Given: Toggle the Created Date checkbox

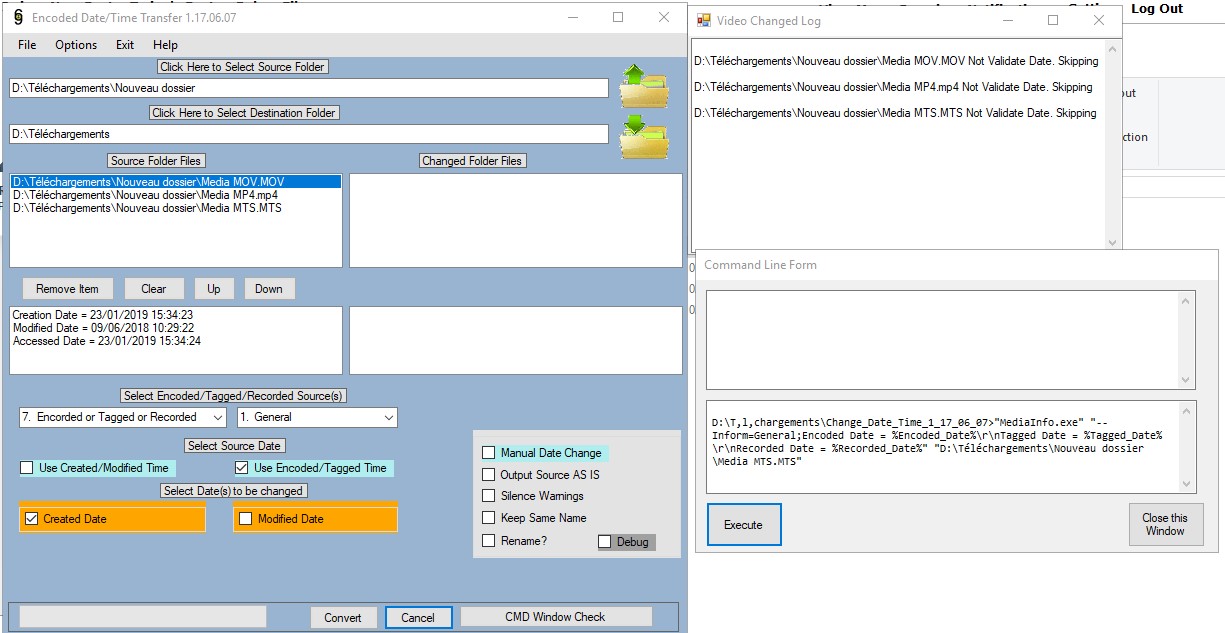Looking at the screenshot, I should coord(31,519).
